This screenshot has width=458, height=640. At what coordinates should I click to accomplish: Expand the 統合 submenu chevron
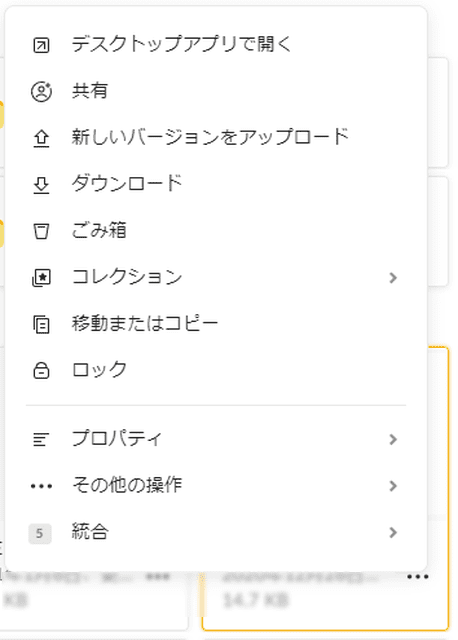click(x=393, y=532)
